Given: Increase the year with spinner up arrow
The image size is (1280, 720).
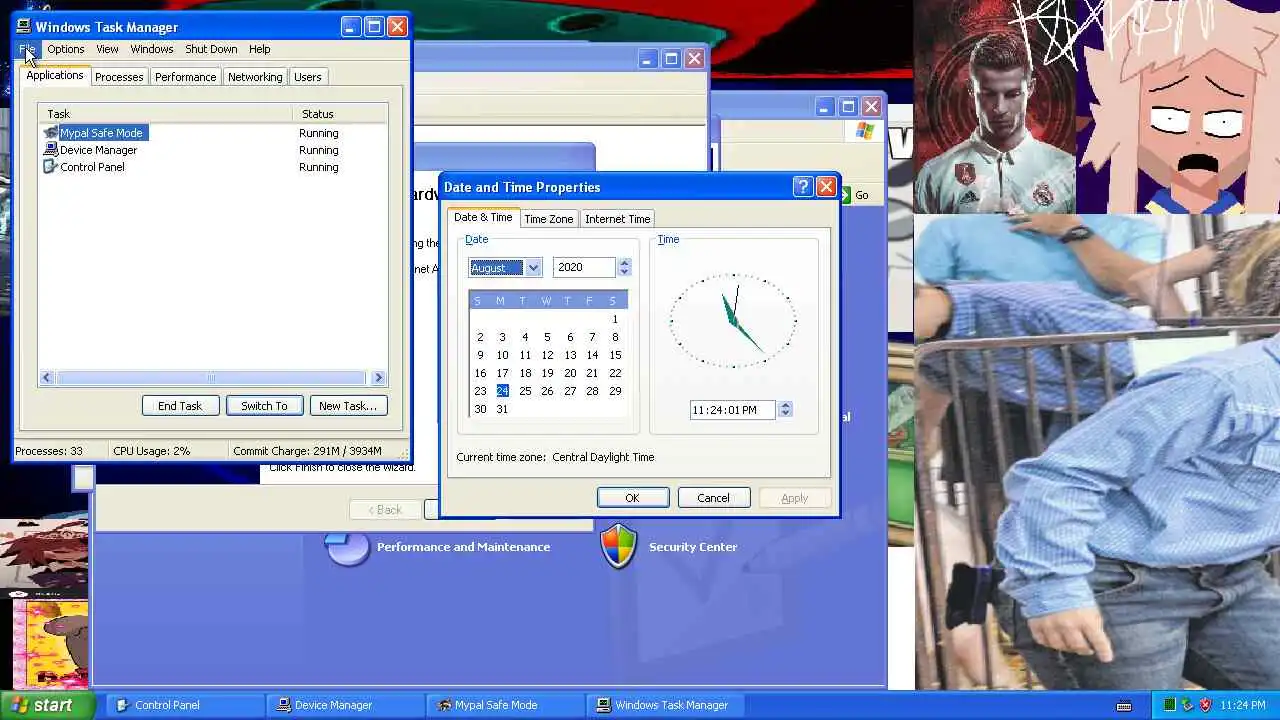Looking at the screenshot, I should (x=624, y=263).
